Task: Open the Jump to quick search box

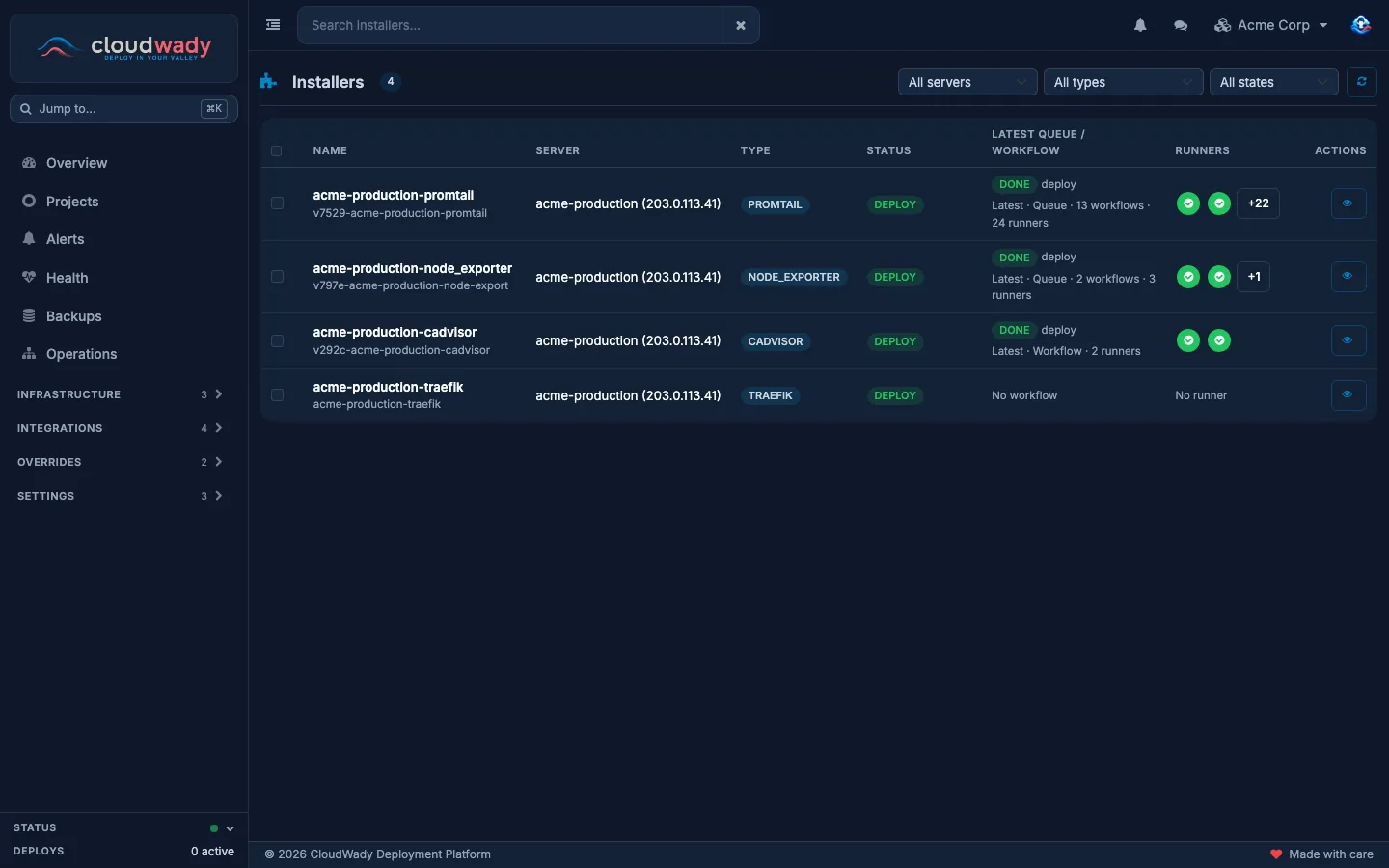Action: point(123,109)
